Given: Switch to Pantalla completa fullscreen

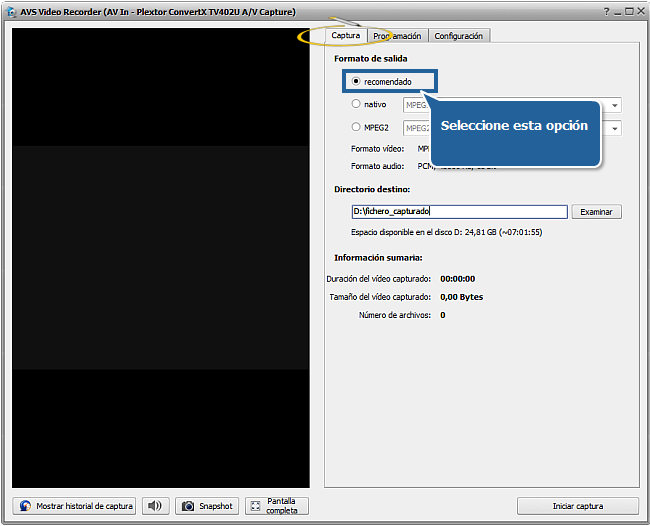Looking at the screenshot, I should coord(277,506).
